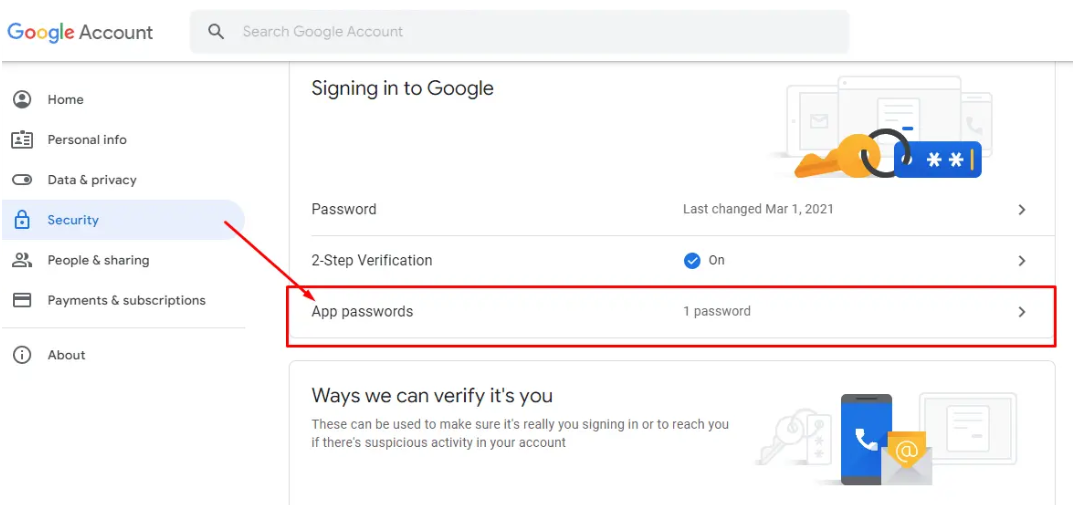The width and height of the screenshot is (1079, 505).
Task: Click the About info circle icon
Action: (x=22, y=355)
